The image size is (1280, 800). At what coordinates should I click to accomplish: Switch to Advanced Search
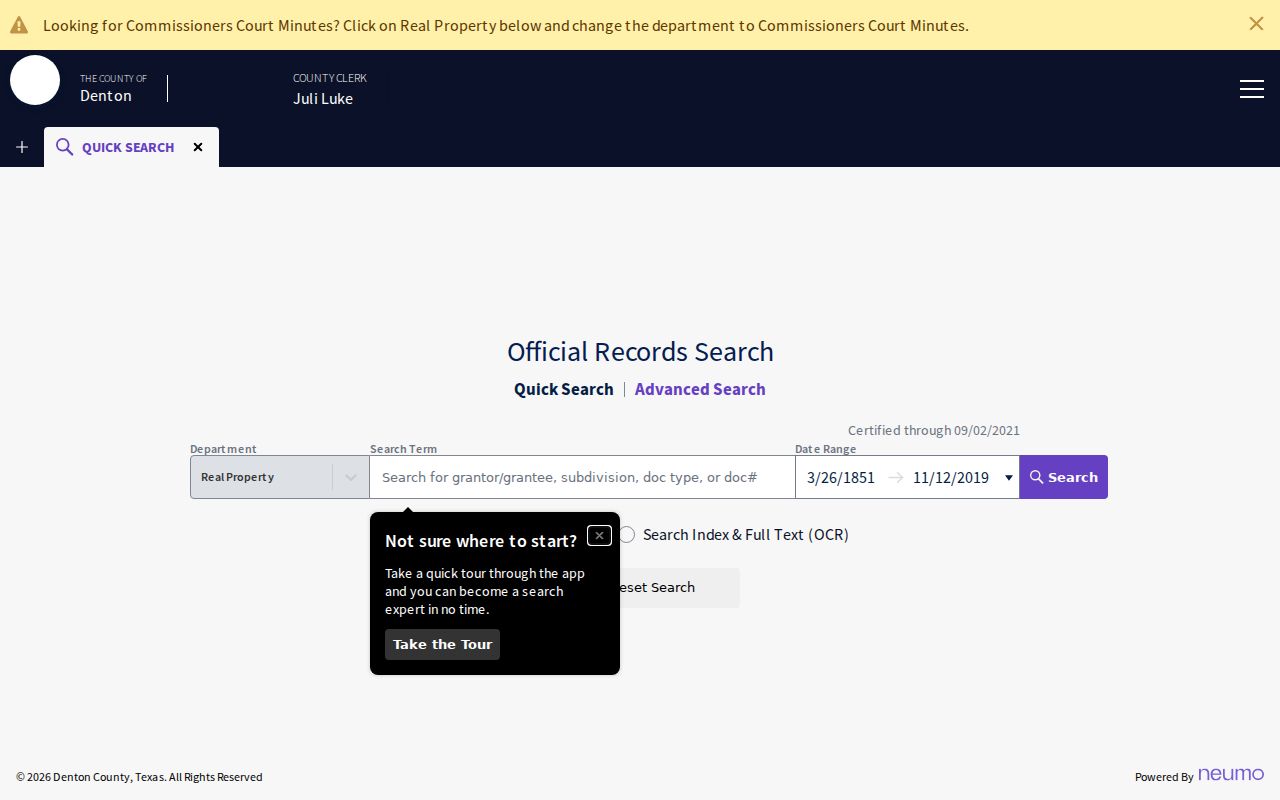coord(700,389)
